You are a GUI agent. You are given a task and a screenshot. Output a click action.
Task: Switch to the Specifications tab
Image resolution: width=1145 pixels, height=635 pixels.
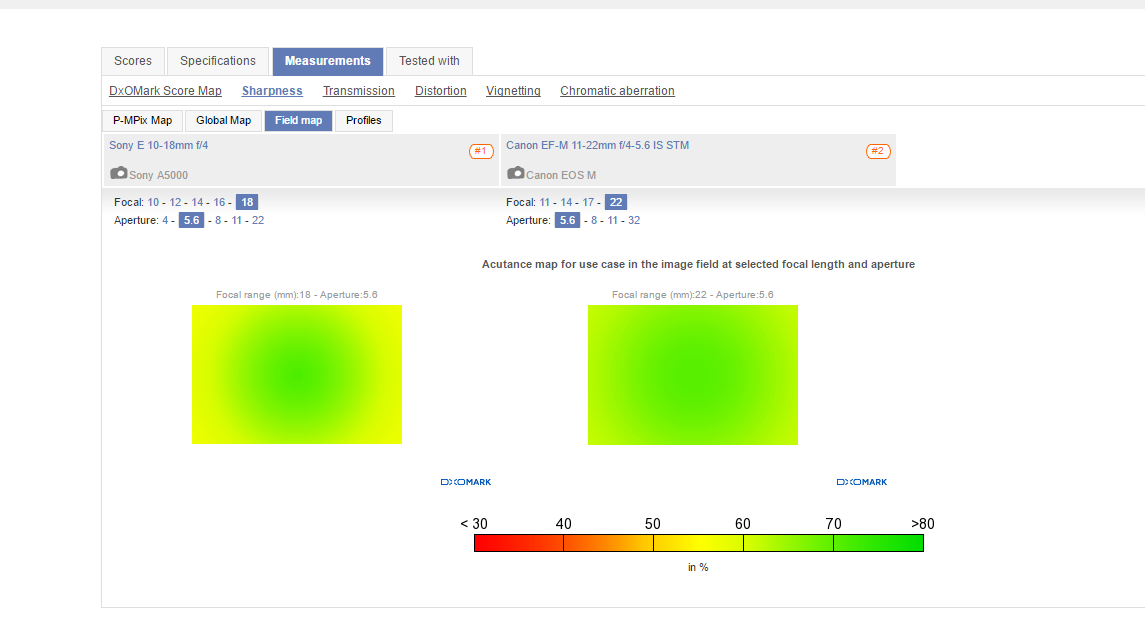click(218, 61)
